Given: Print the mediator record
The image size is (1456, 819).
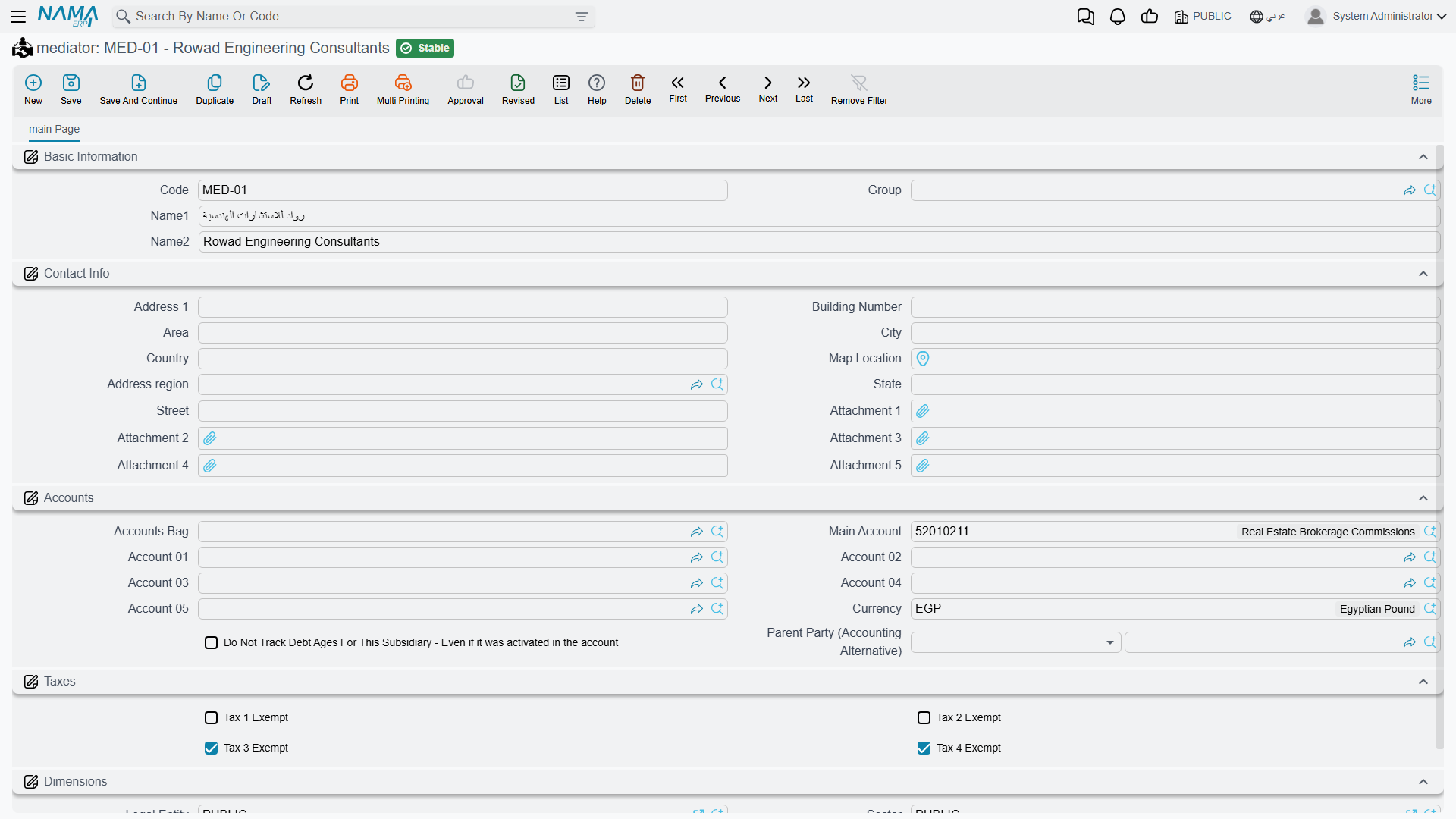Looking at the screenshot, I should pyautogui.click(x=350, y=89).
